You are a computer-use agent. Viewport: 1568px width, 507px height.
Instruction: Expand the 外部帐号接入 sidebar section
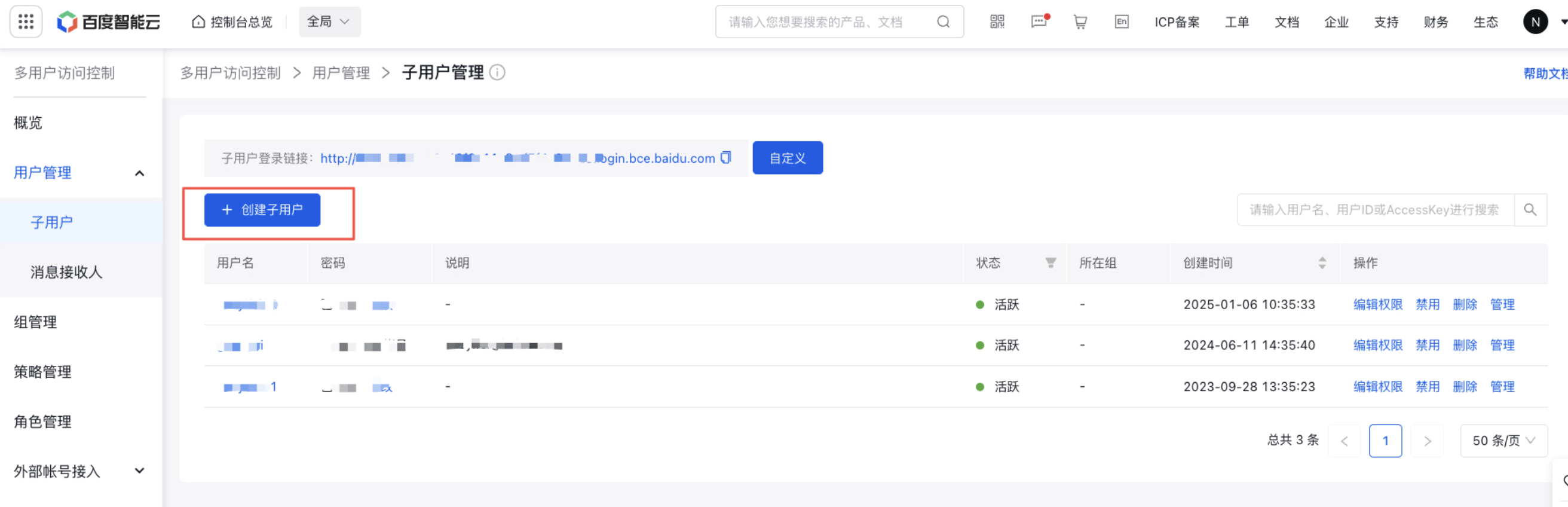coord(139,471)
